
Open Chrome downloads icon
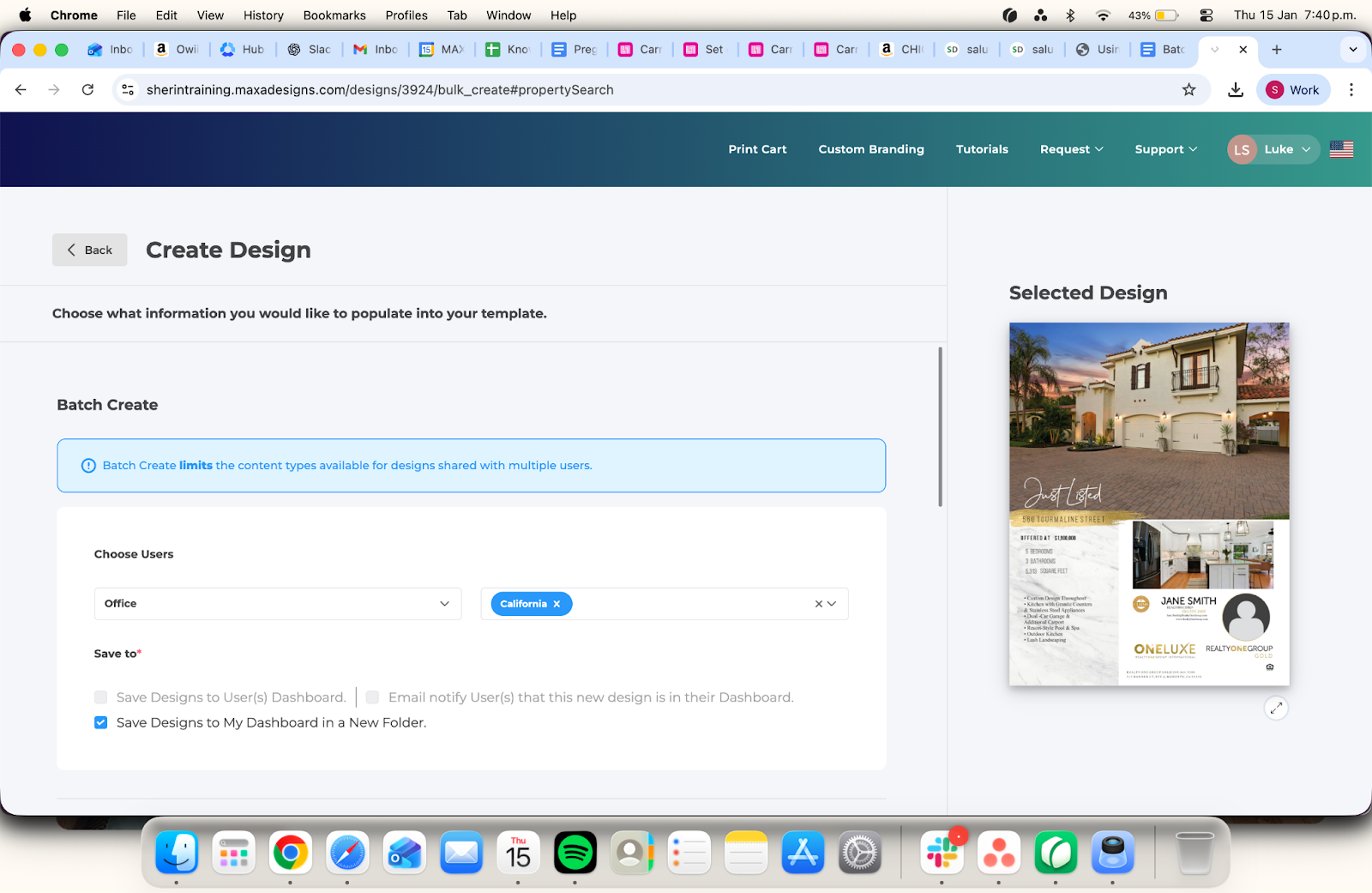1235,90
